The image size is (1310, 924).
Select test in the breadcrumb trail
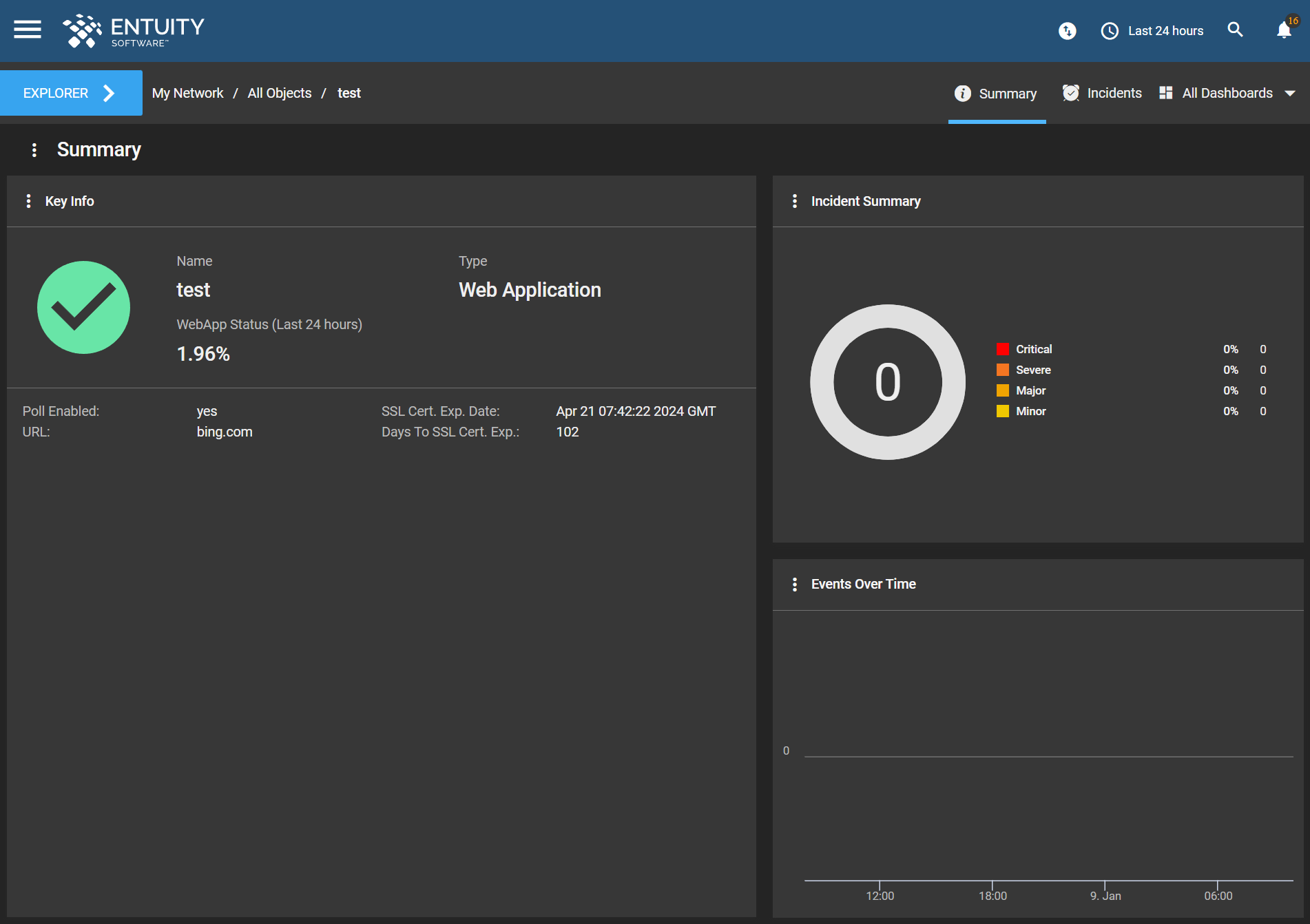click(x=349, y=92)
